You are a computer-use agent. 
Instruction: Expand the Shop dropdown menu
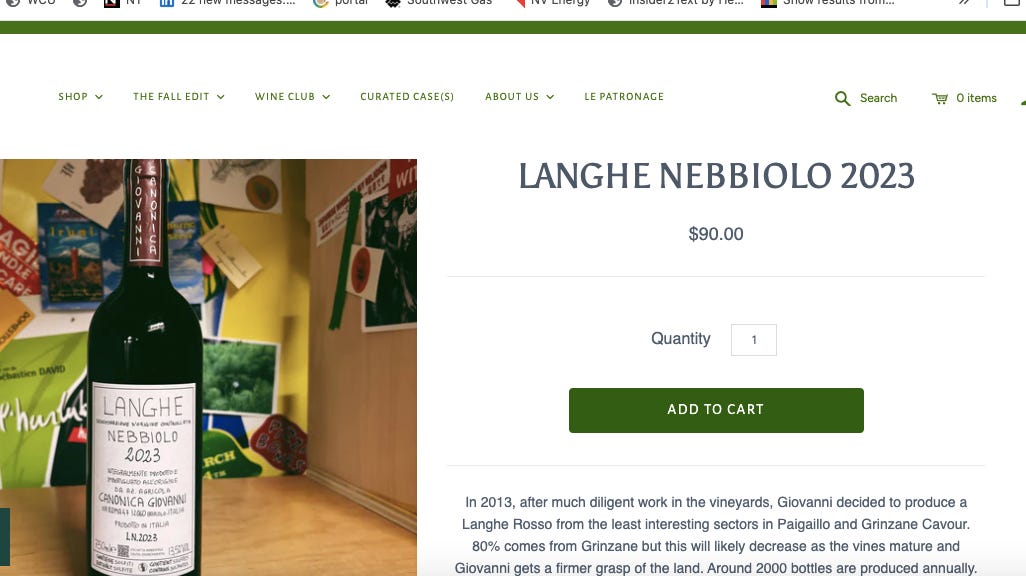(80, 97)
